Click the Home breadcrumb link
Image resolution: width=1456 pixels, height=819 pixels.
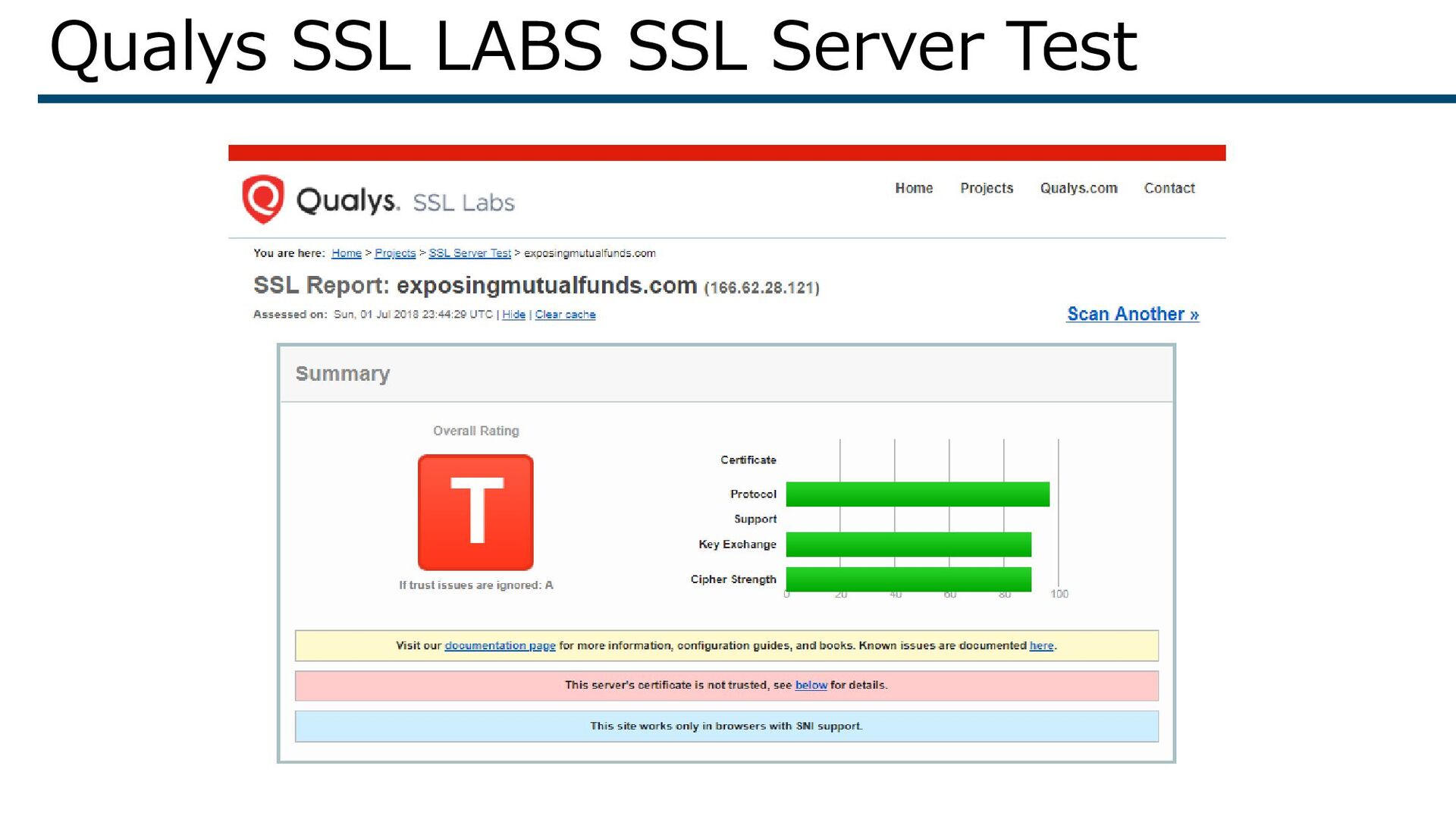[347, 253]
